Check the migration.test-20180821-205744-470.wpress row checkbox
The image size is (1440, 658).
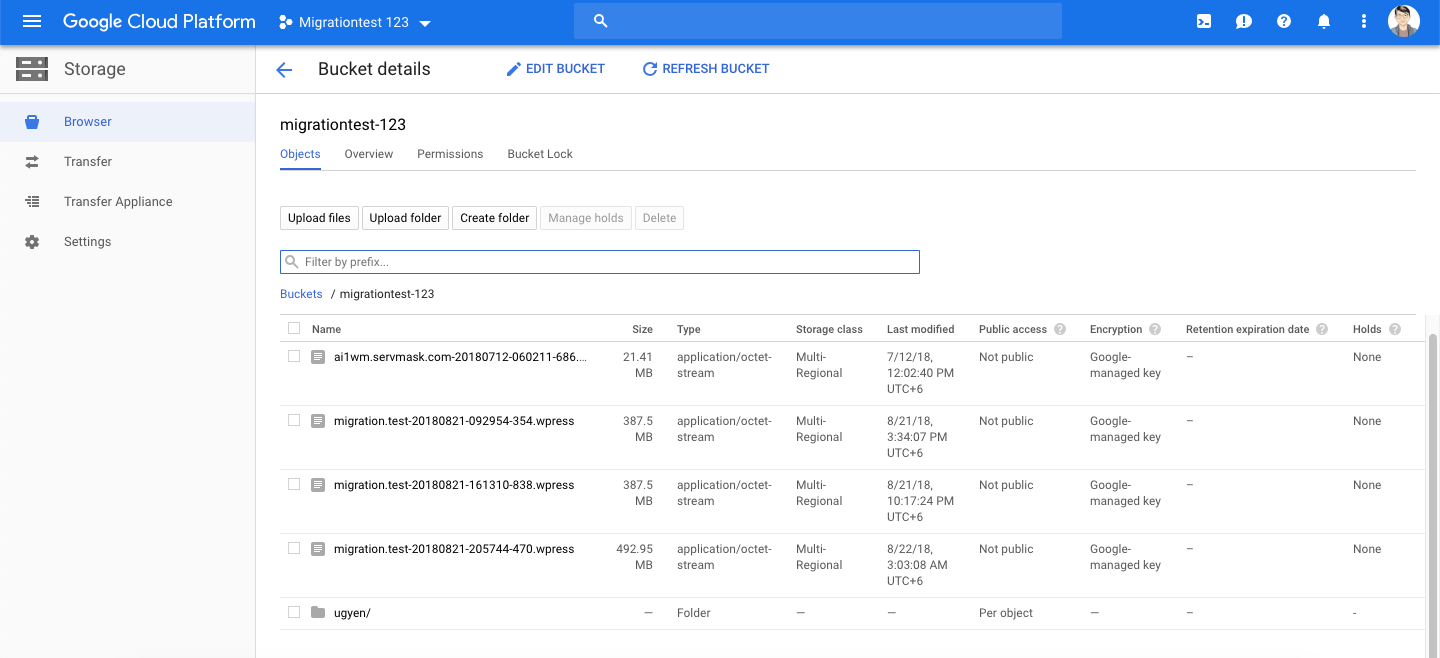[294, 548]
